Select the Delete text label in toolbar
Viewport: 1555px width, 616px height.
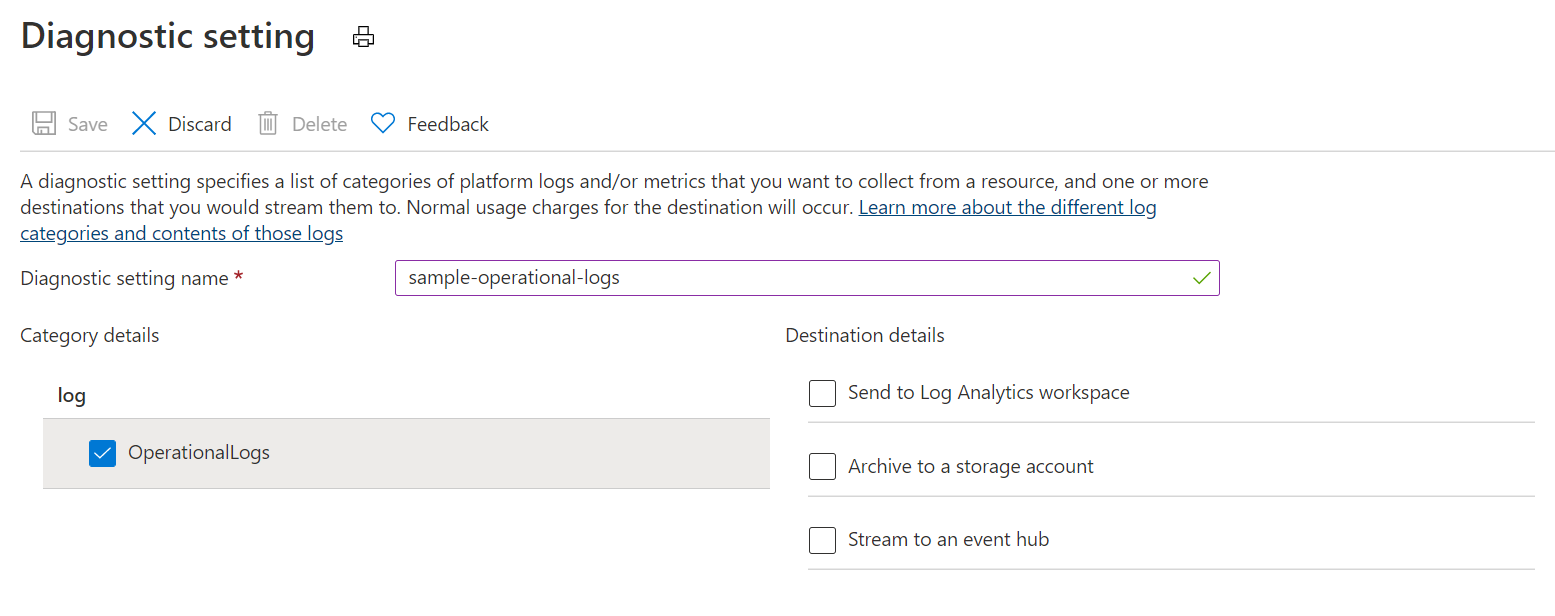(x=319, y=124)
